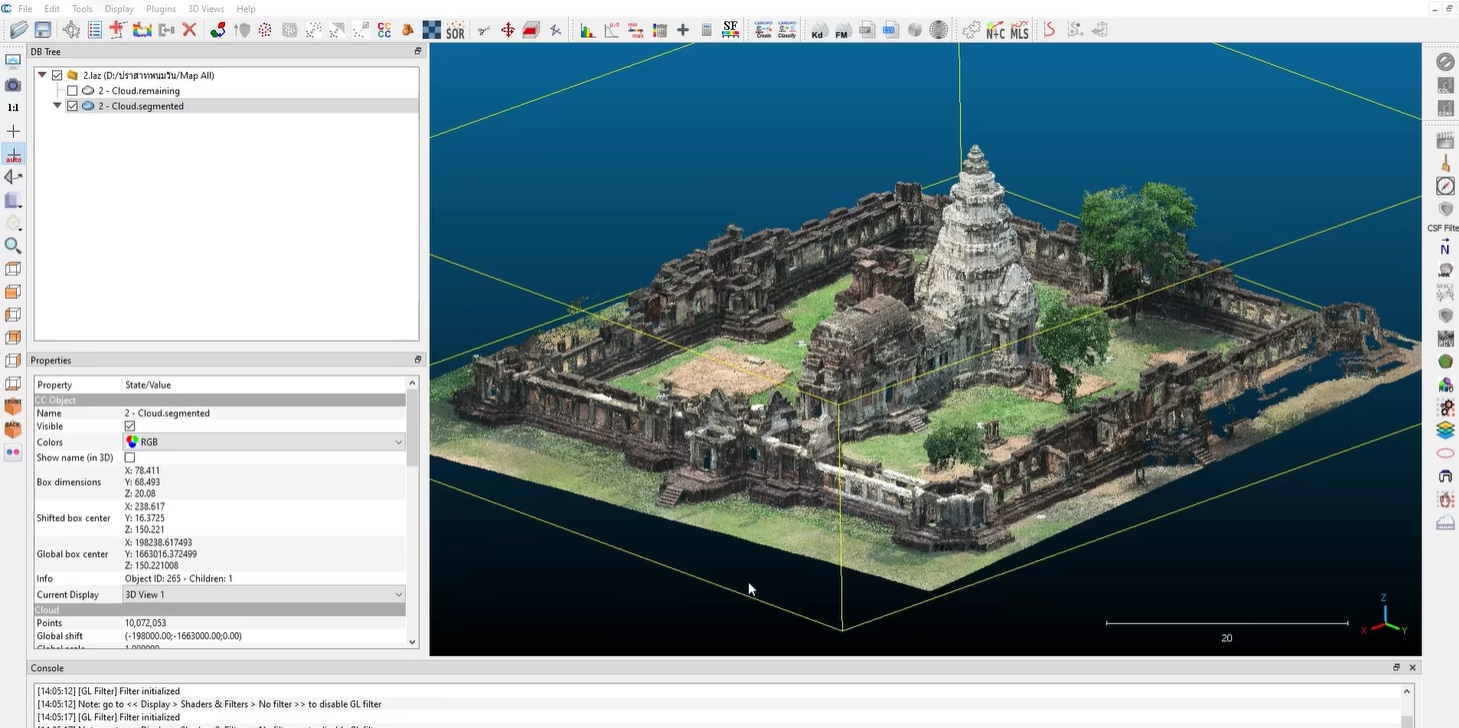Click the Properties panel scroll down arrow
The width and height of the screenshot is (1459, 728).
tap(412, 642)
